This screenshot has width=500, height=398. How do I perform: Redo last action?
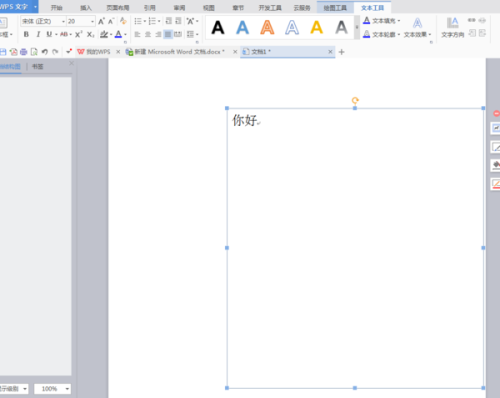pyautogui.click(x=55, y=52)
